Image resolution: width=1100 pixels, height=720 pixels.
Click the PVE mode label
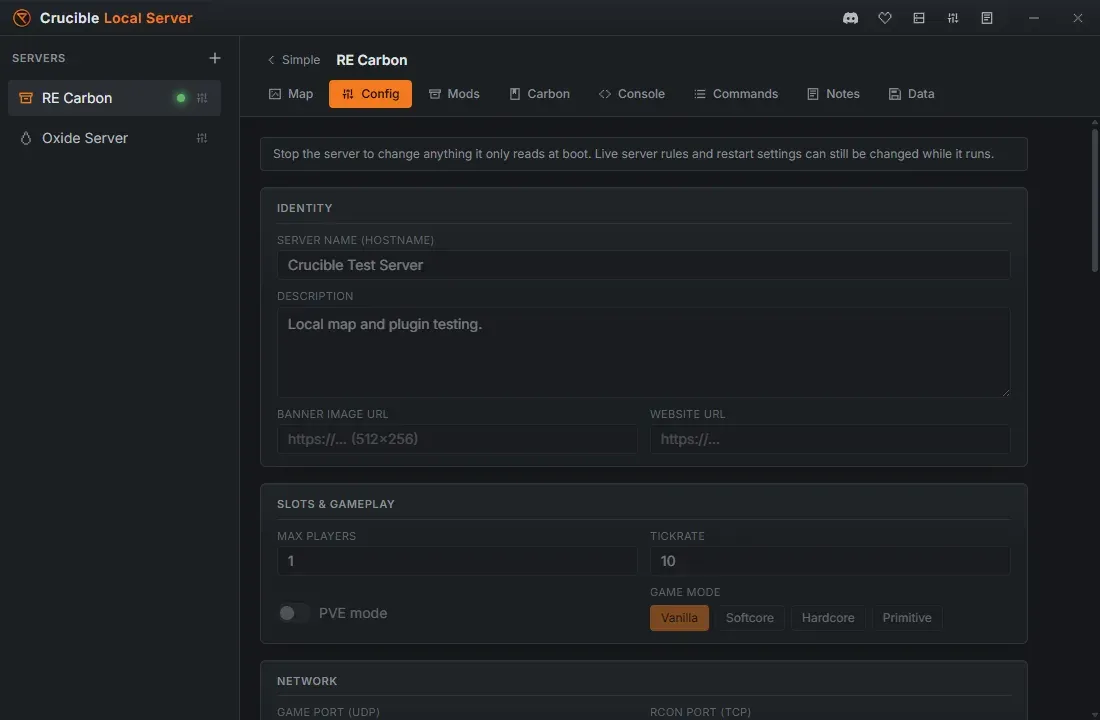(x=353, y=613)
